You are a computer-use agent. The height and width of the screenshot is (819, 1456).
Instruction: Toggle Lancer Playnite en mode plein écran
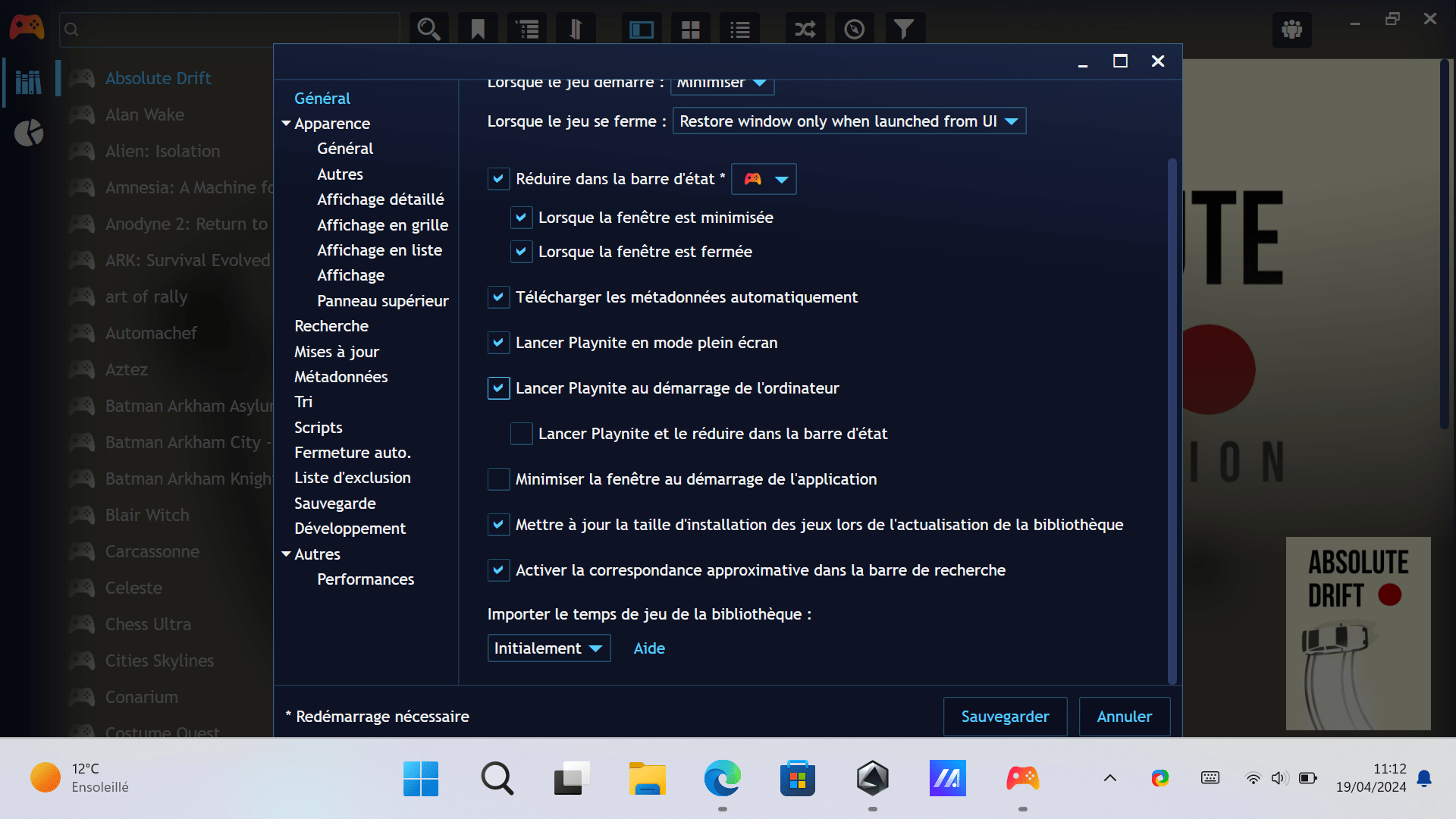[498, 343]
